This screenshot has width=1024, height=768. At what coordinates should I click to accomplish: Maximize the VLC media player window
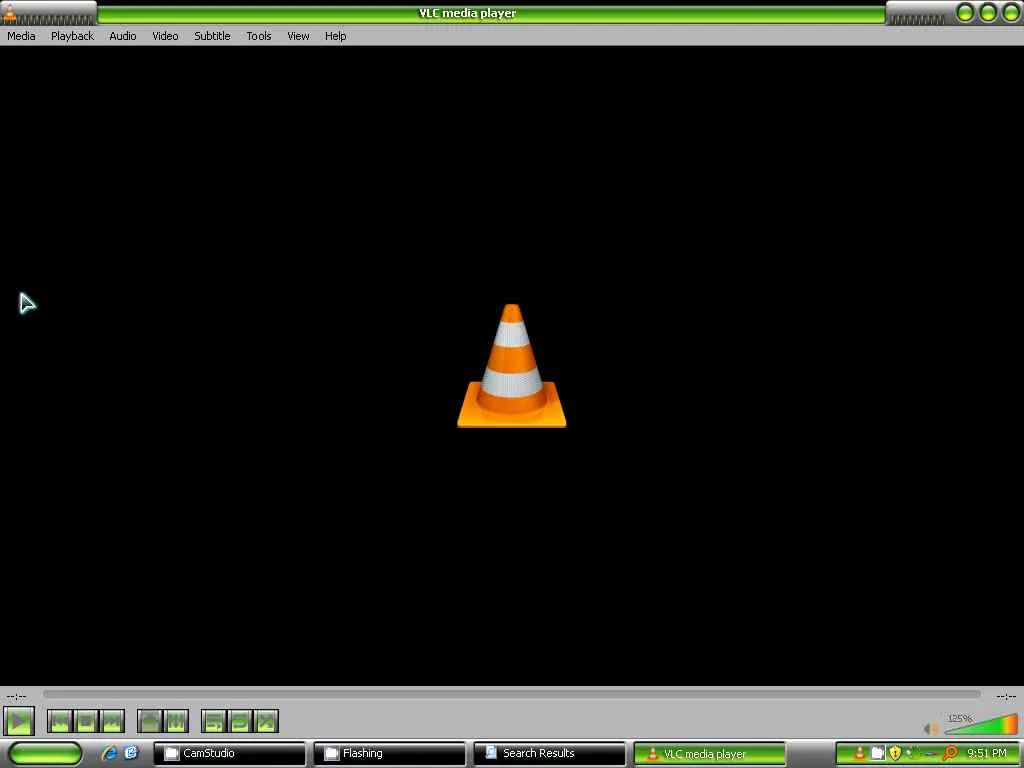click(988, 12)
